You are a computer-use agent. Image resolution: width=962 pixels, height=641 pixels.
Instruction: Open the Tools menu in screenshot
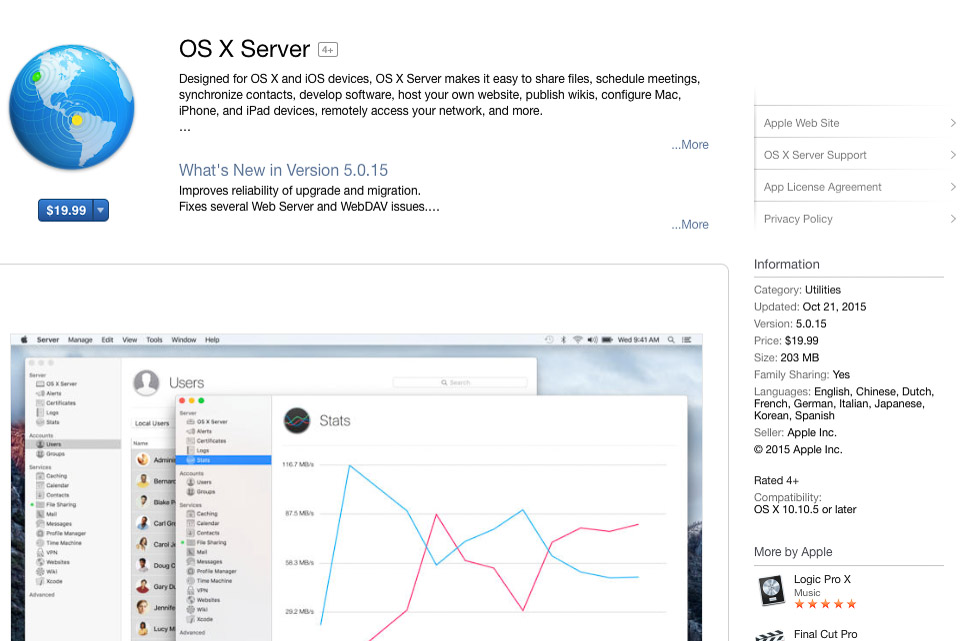[154, 340]
